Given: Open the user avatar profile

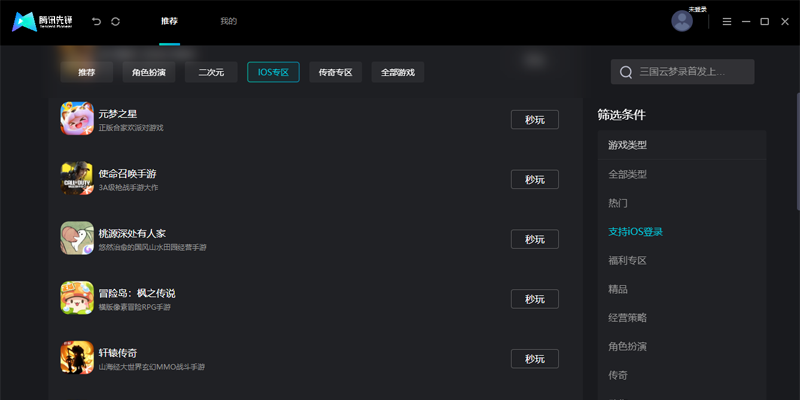Looking at the screenshot, I should click(682, 21).
